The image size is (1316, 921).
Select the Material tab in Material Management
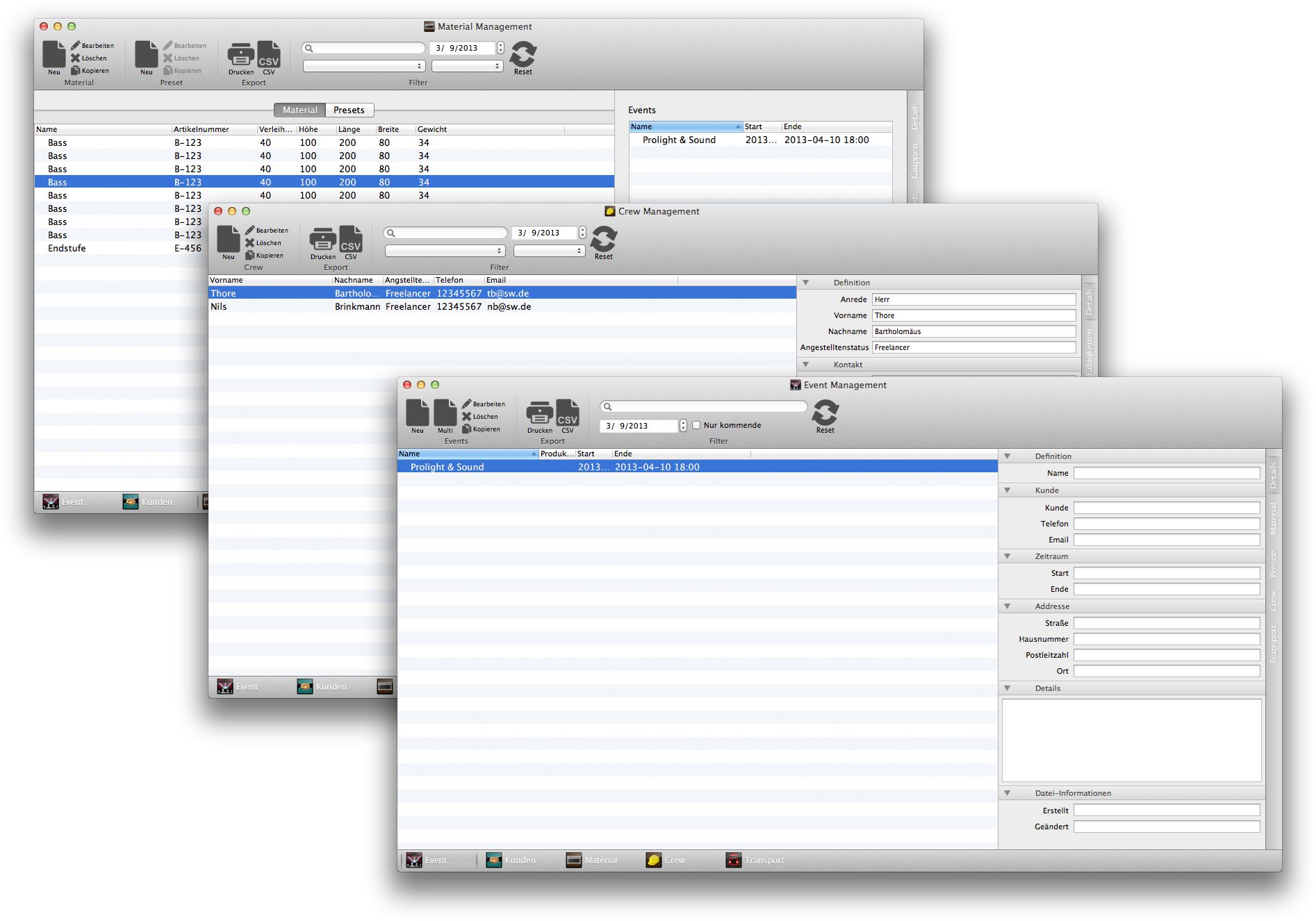click(299, 110)
